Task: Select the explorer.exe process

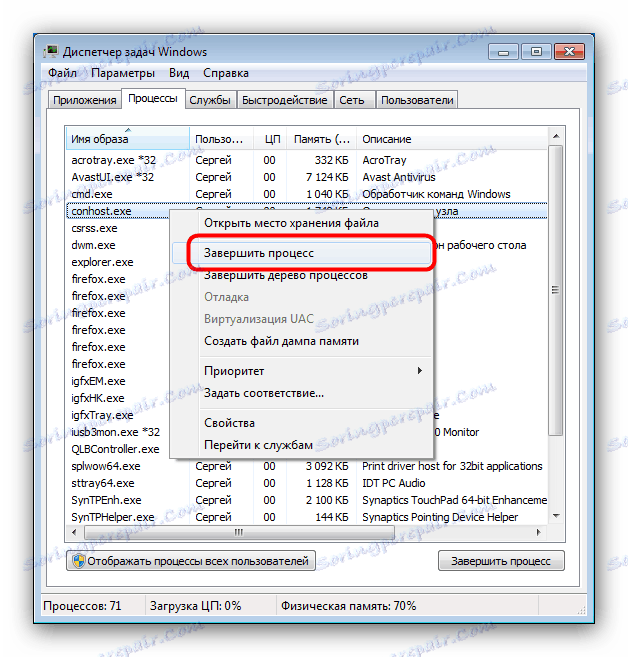Action: tap(102, 262)
